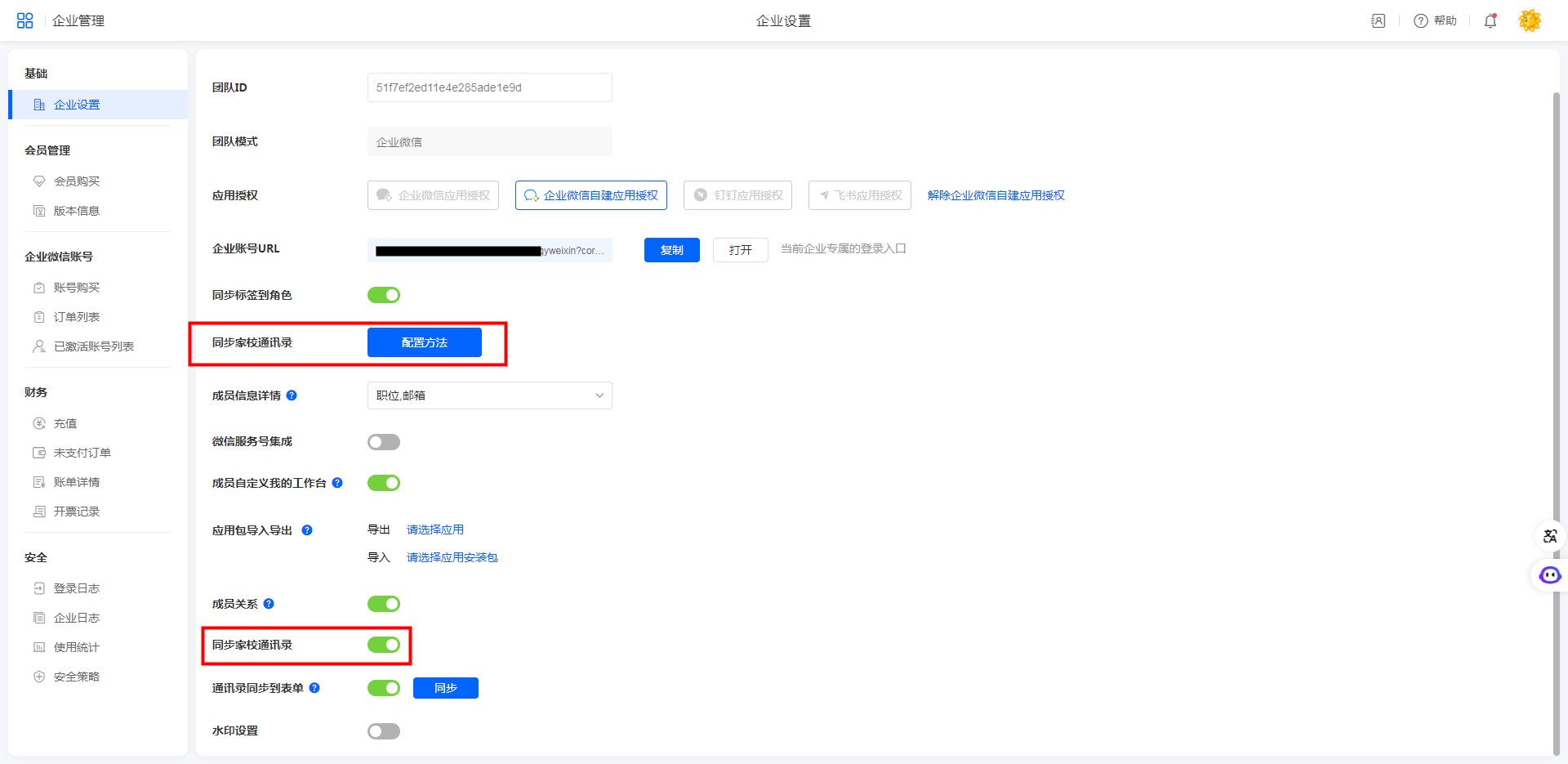
Task: Click the blue 复制 button
Action: [671, 250]
